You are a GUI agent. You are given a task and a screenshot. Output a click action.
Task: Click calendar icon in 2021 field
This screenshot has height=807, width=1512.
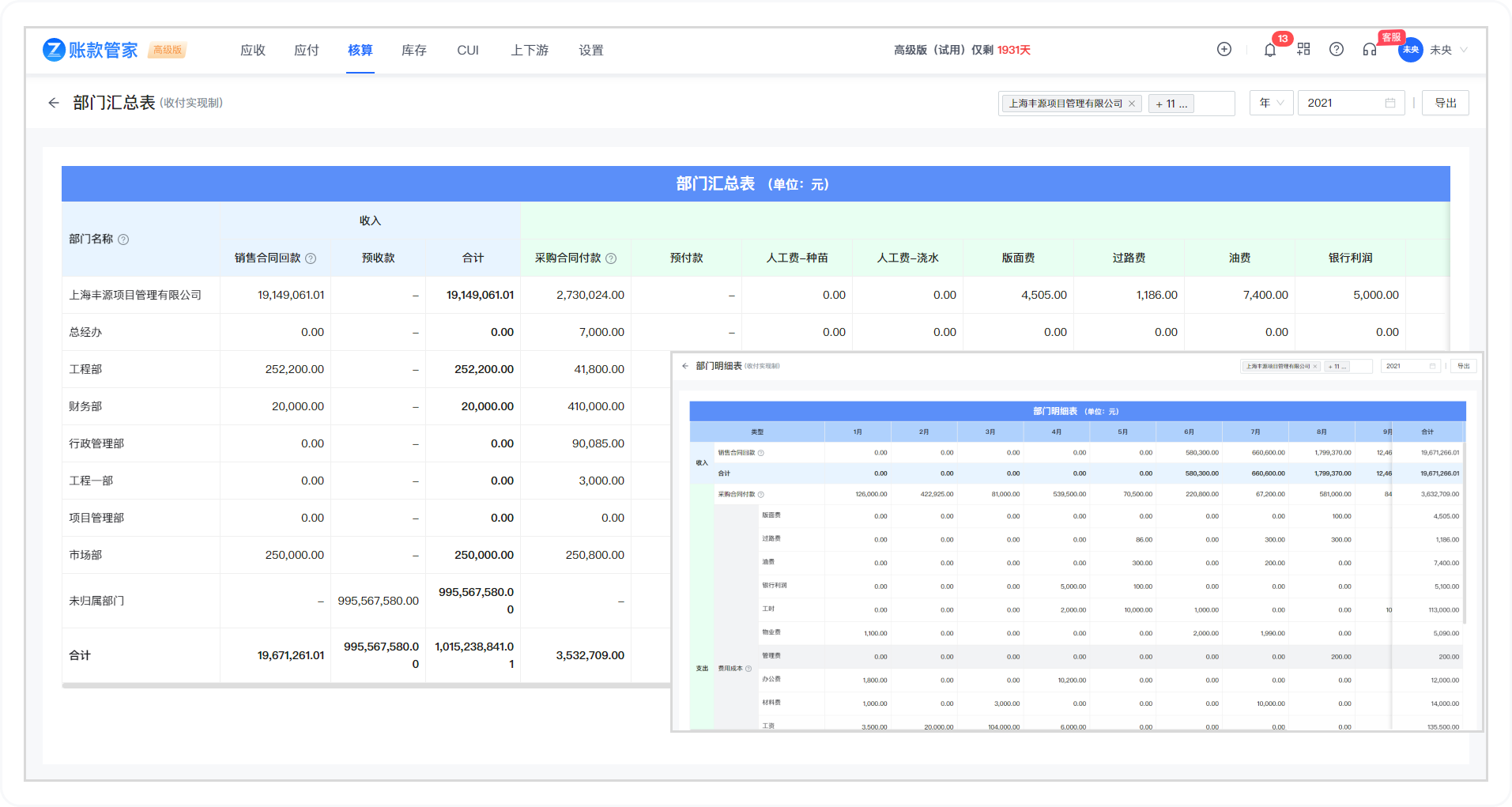(x=1390, y=103)
